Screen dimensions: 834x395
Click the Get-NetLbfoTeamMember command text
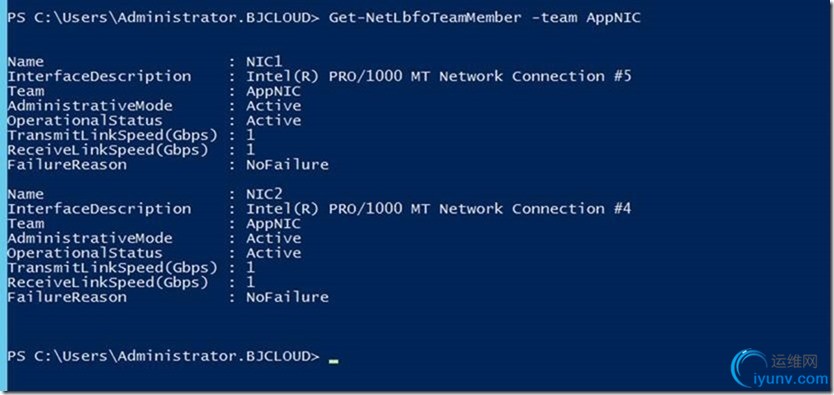pyautogui.click(x=425, y=18)
